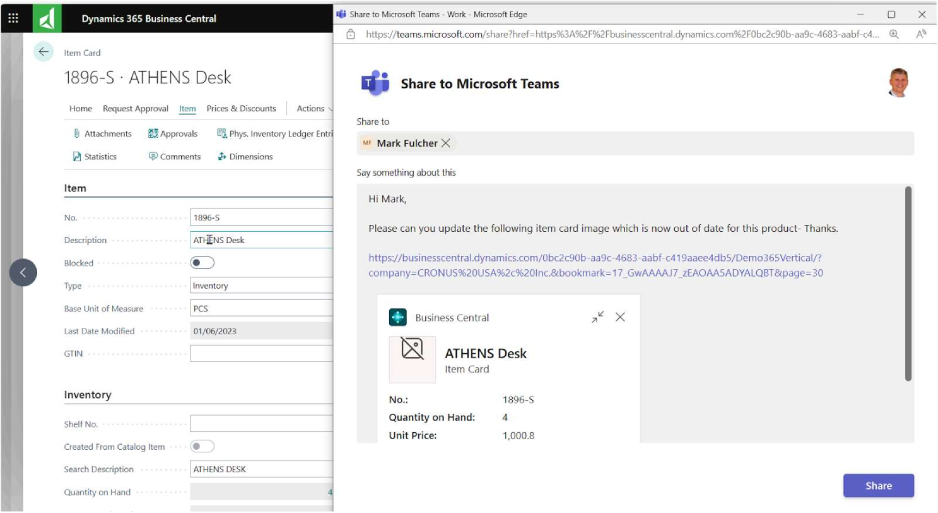Image resolution: width=938 pixels, height=513 pixels.
Task: Click the Dynamics 365 Business Central title
Action: 149,19
